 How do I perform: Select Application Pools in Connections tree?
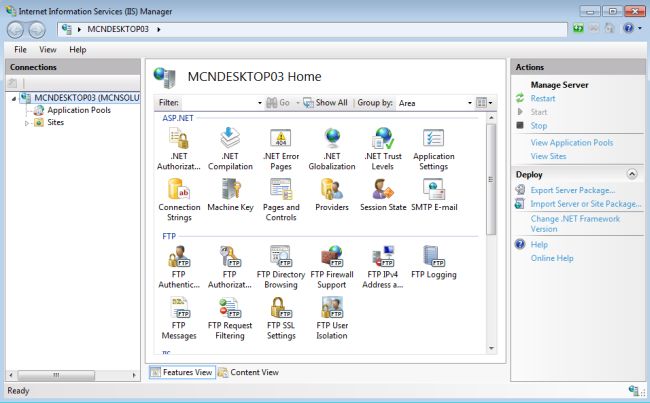79,110
